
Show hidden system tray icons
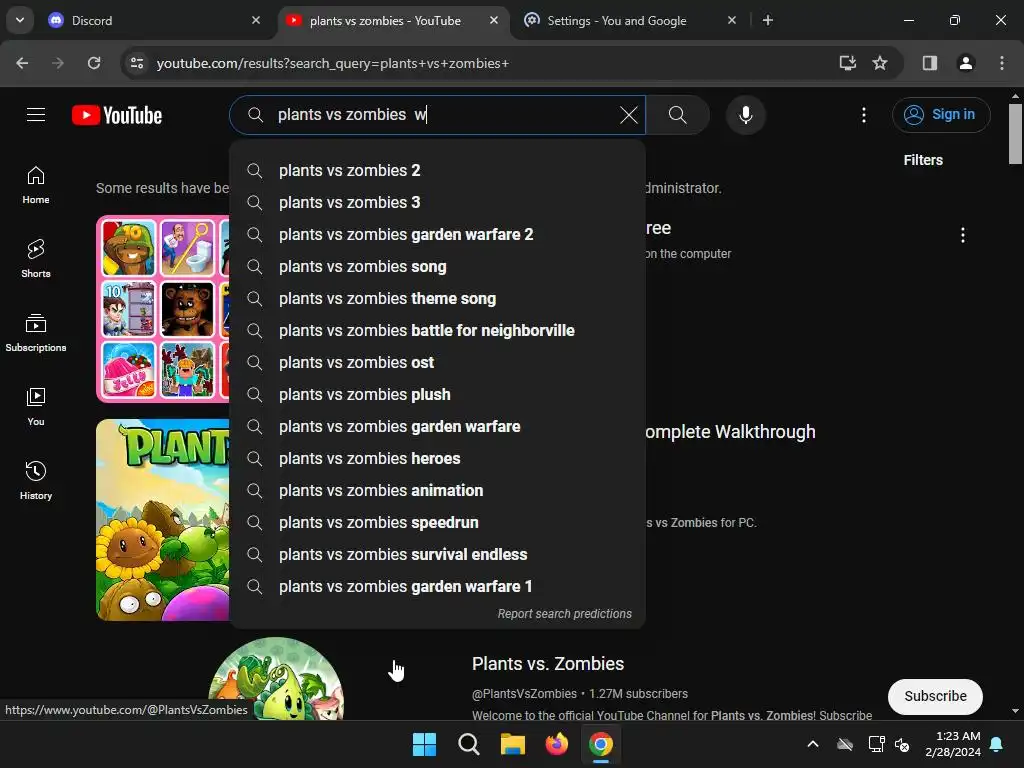click(x=813, y=744)
